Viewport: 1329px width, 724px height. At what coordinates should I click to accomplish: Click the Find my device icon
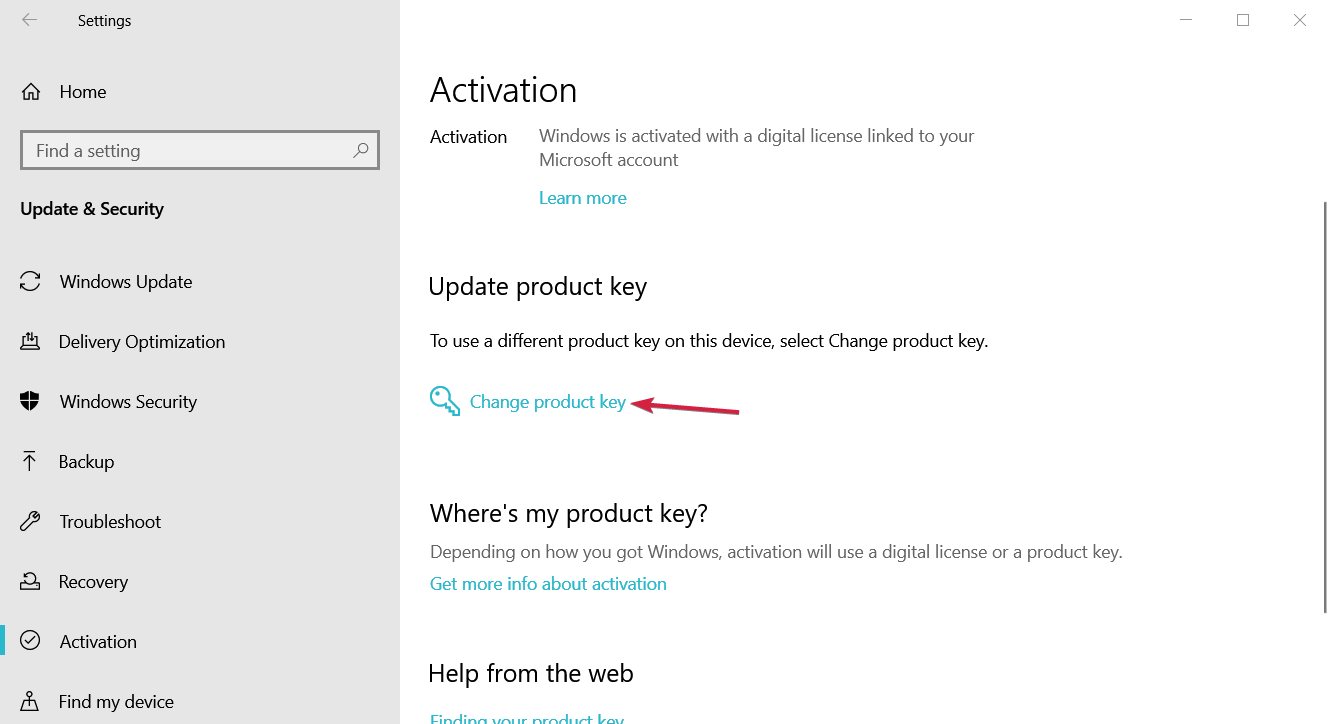(x=30, y=701)
